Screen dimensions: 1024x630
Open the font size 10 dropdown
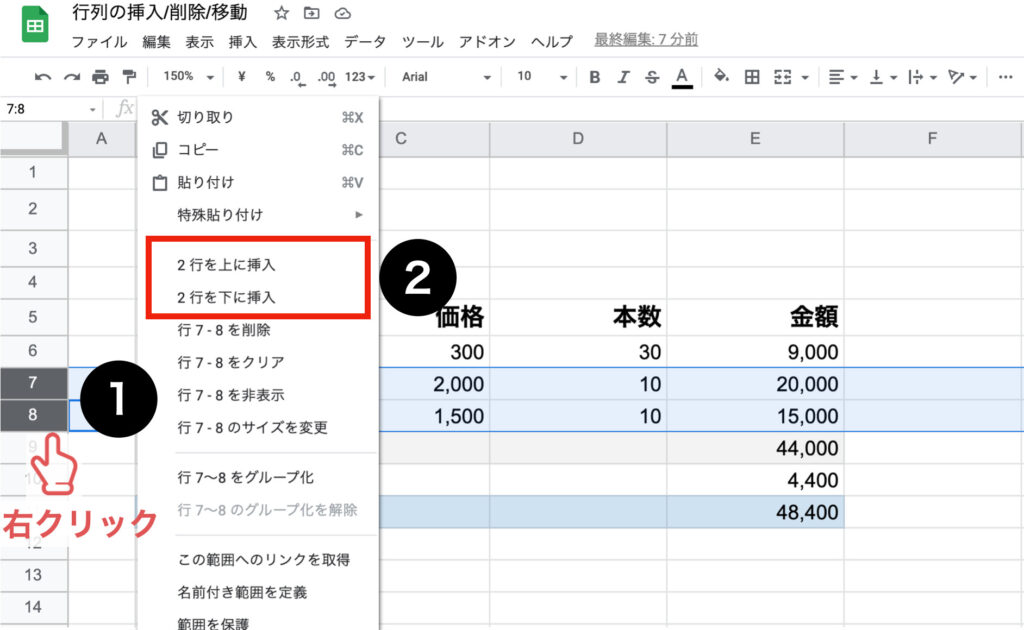[541, 77]
